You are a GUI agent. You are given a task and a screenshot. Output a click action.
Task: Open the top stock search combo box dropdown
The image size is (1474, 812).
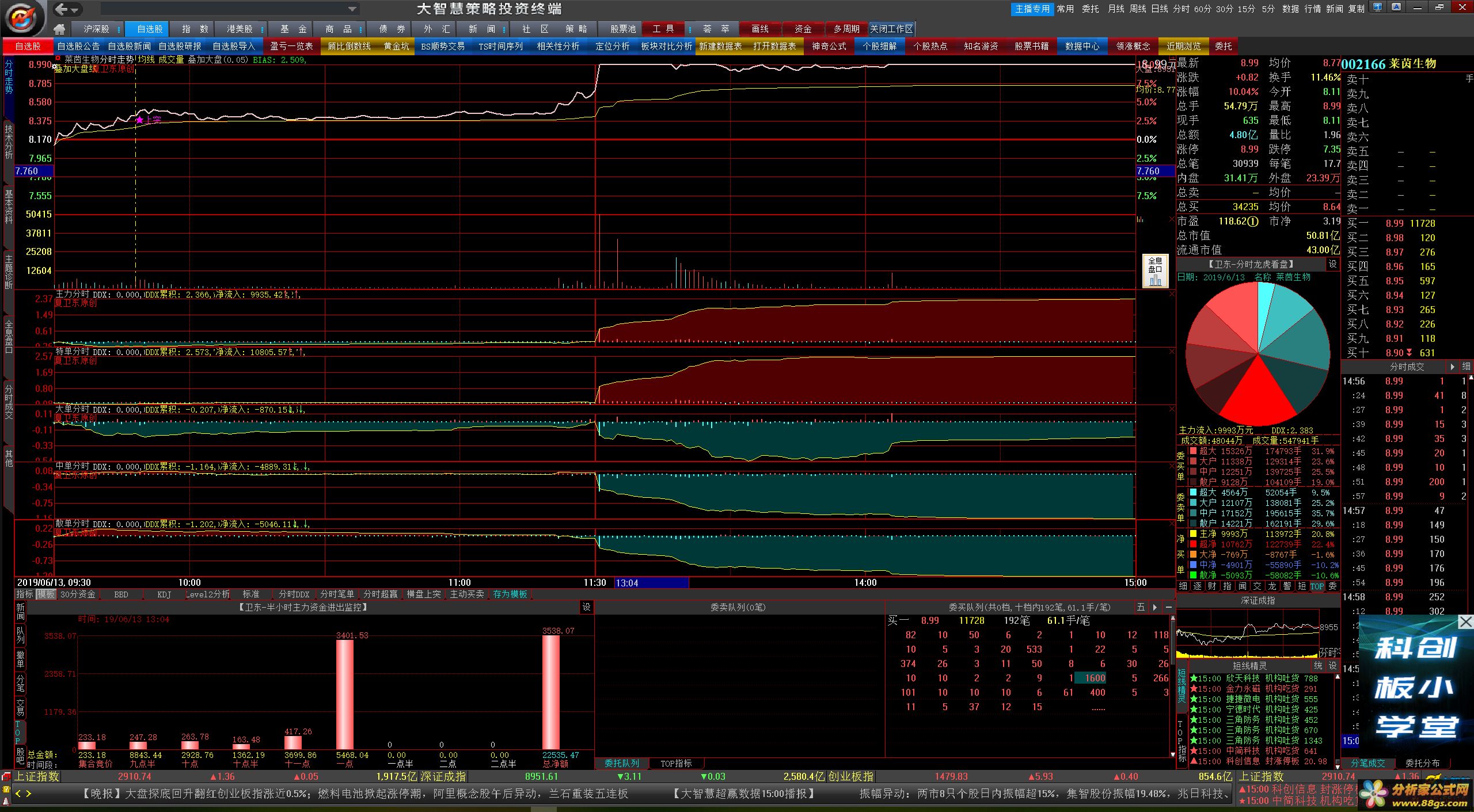tap(352, 9)
